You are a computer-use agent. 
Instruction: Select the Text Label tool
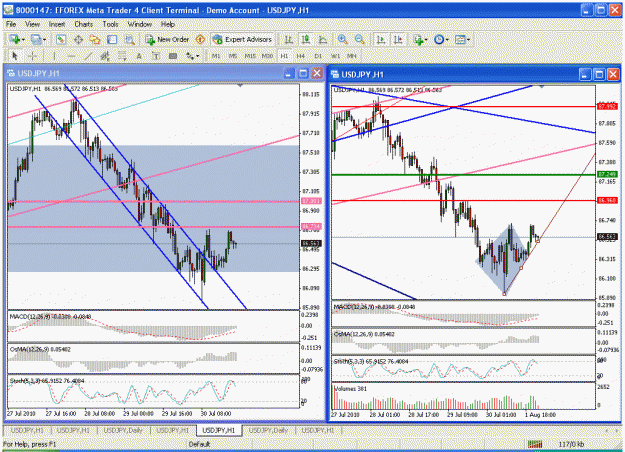click(156, 56)
